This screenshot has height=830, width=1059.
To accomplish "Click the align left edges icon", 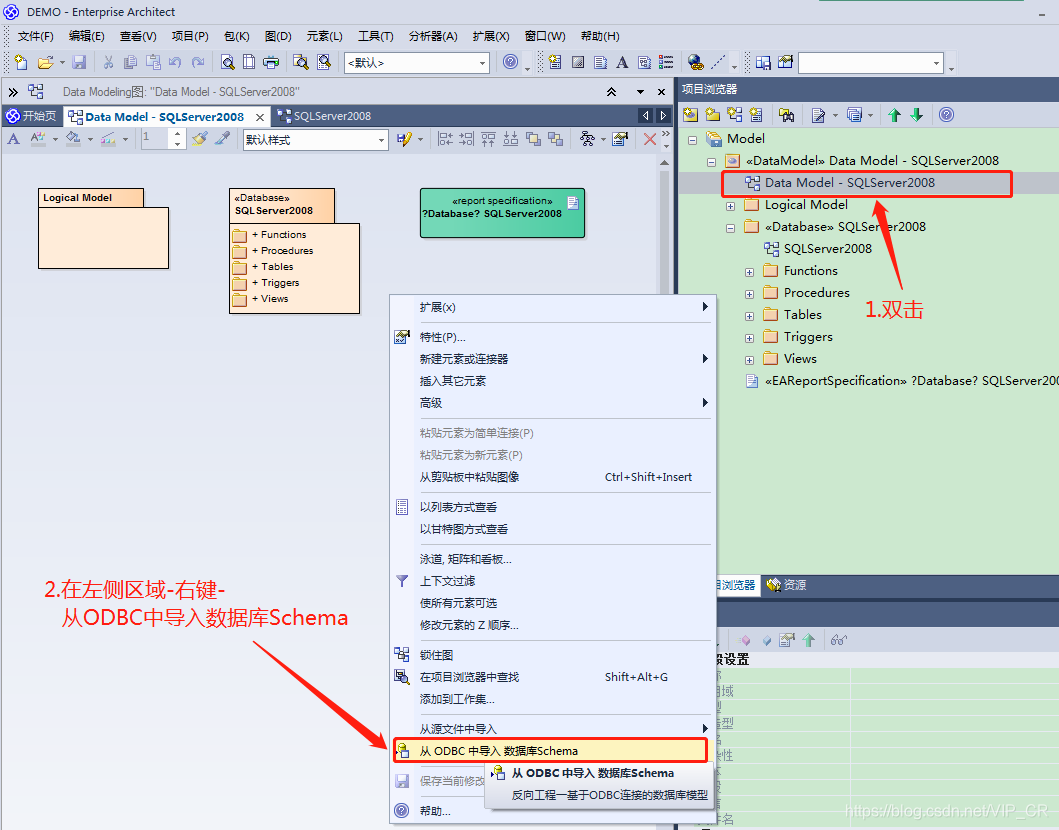I will coord(445,139).
